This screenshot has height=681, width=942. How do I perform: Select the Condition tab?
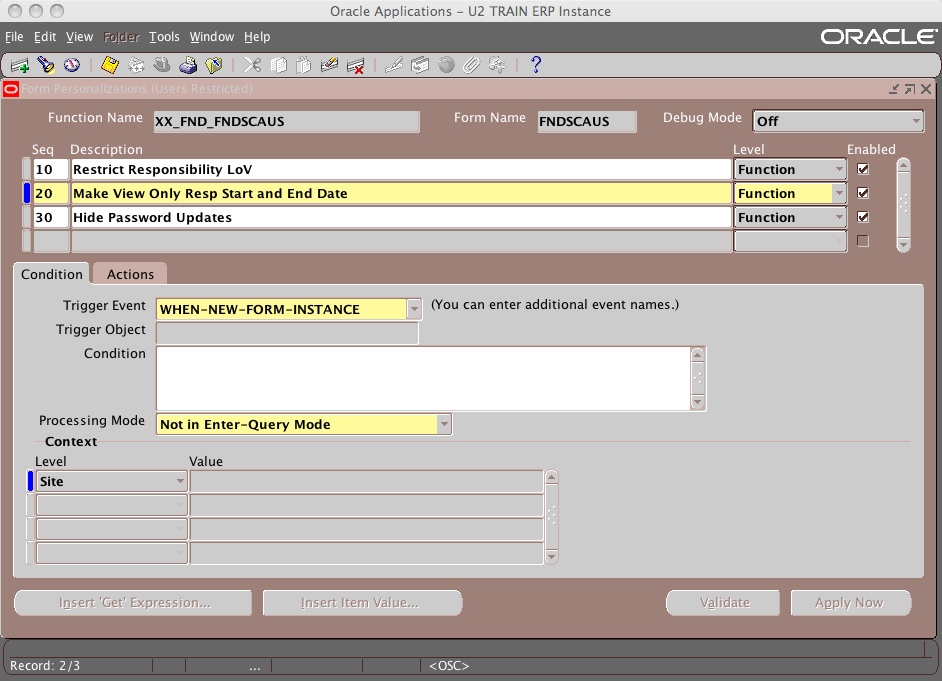coord(52,274)
